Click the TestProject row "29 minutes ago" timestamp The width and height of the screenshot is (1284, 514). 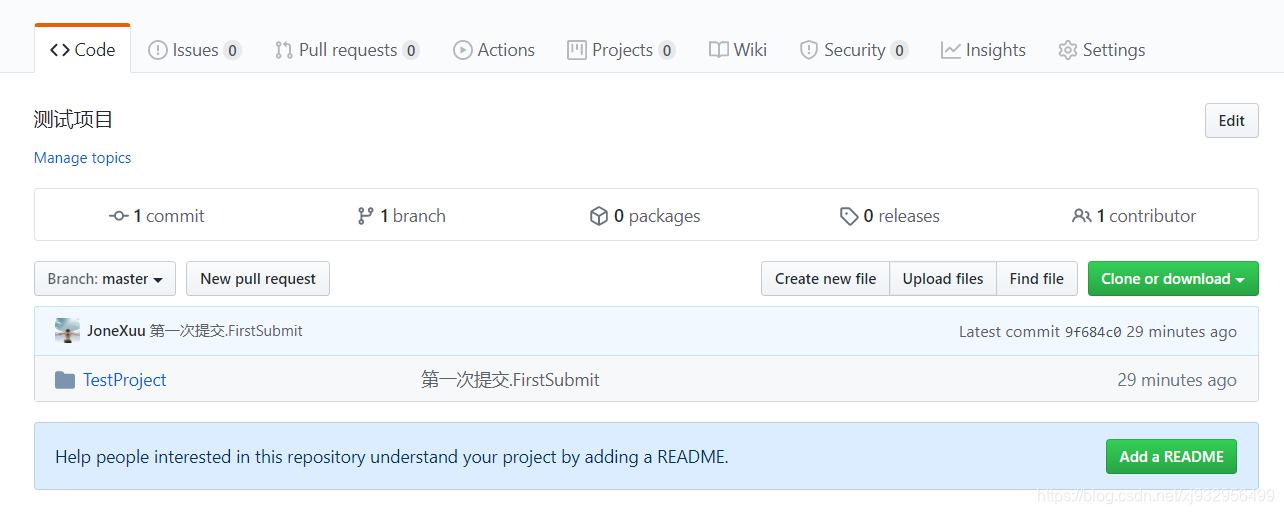point(1177,380)
